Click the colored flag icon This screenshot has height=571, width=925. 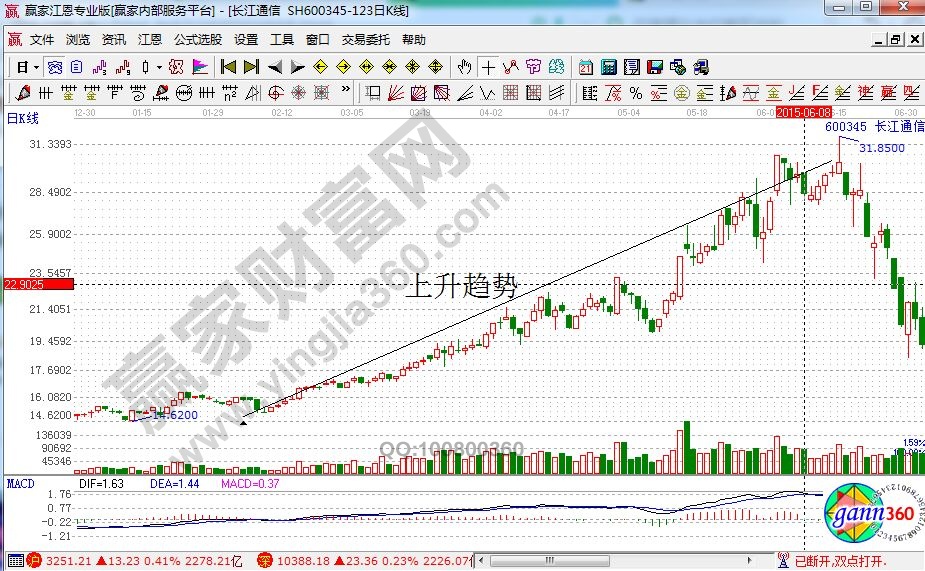pyautogui.click(x=200, y=67)
